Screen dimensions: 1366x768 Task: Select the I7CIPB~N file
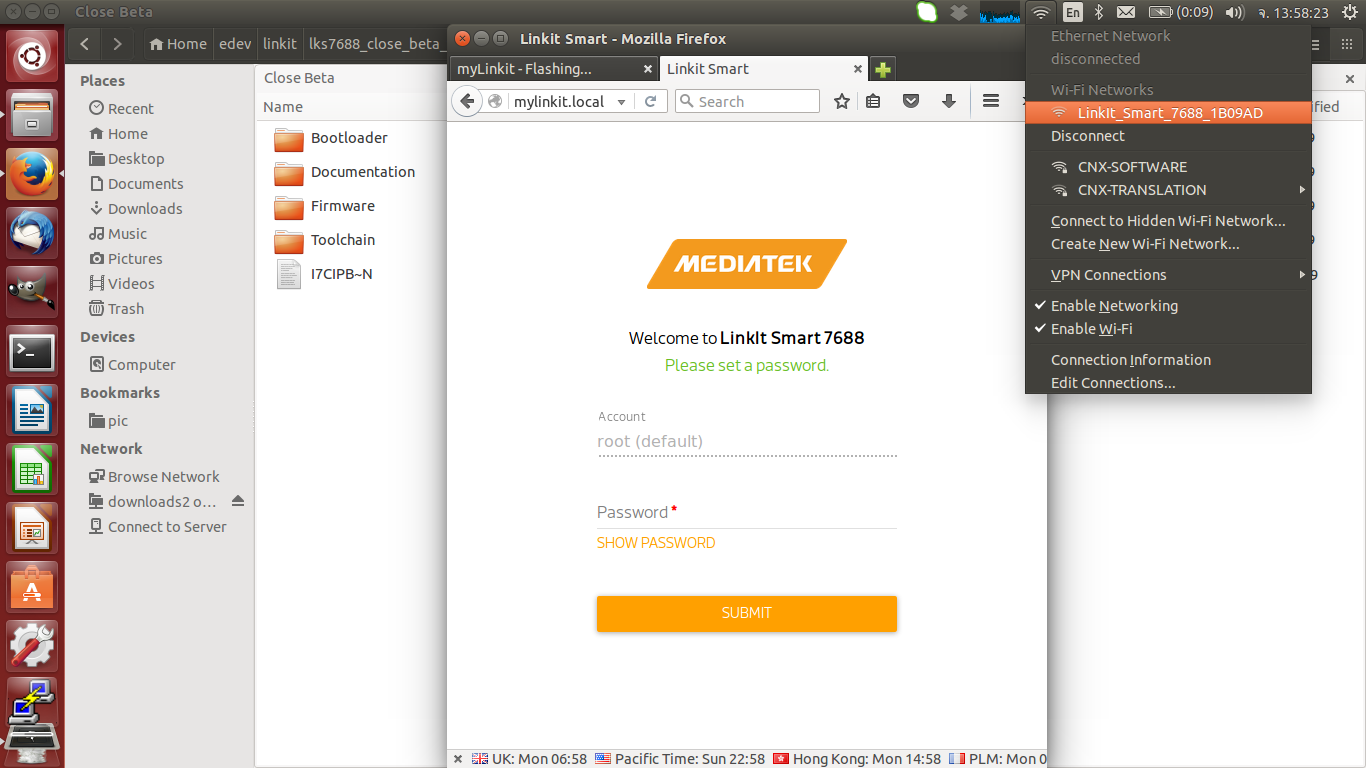point(323,274)
